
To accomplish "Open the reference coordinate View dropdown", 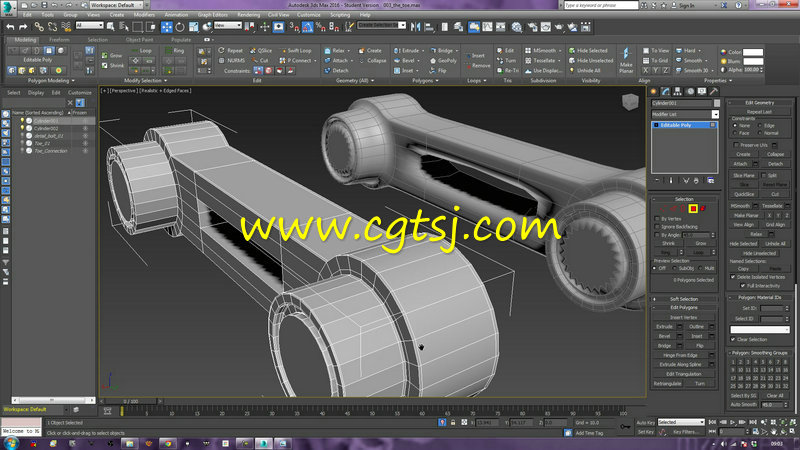I will (x=228, y=26).
